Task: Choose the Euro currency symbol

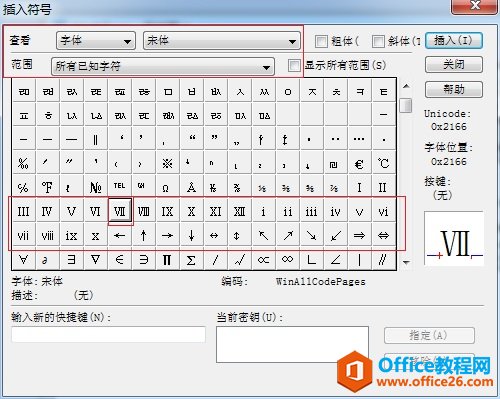Action: click(x=360, y=163)
